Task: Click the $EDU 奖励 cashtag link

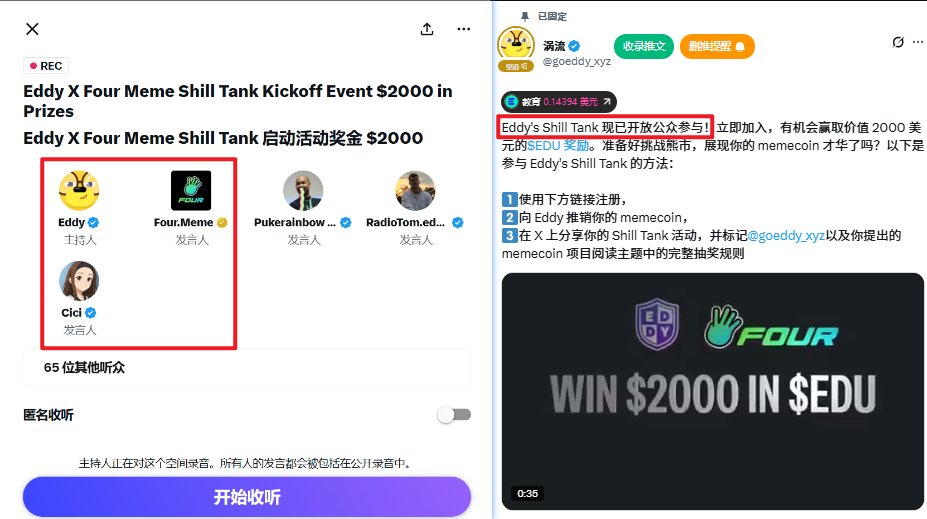Action: click(x=558, y=145)
